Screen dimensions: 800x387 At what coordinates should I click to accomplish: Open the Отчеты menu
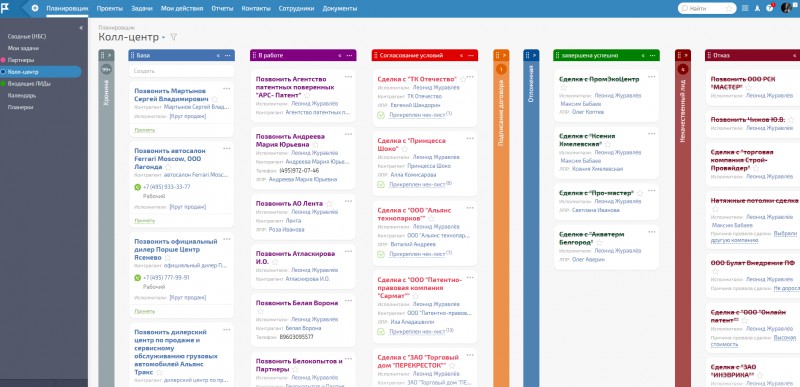[x=222, y=9]
